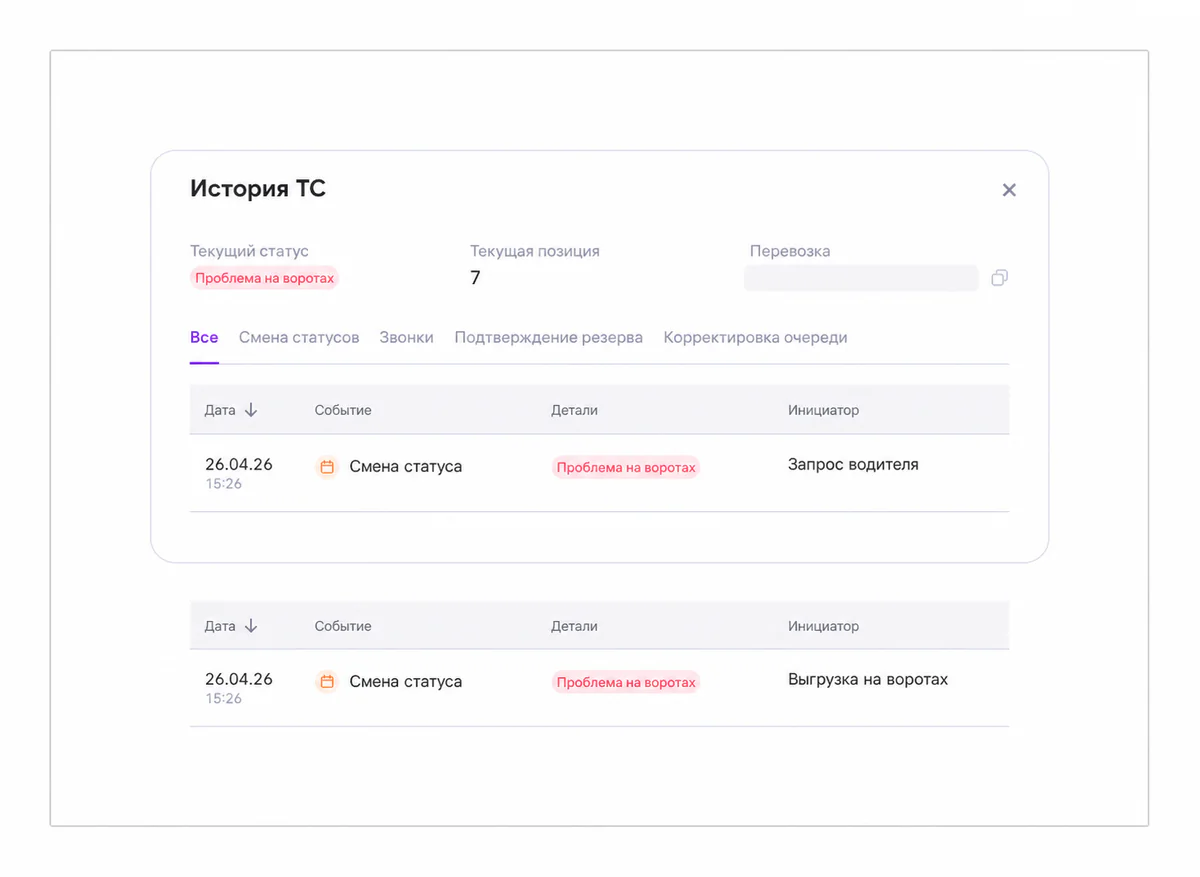Click Проблема на воротах badge in Выгрузка на воротах row
1200x877 pixels.
pos(626,682)
